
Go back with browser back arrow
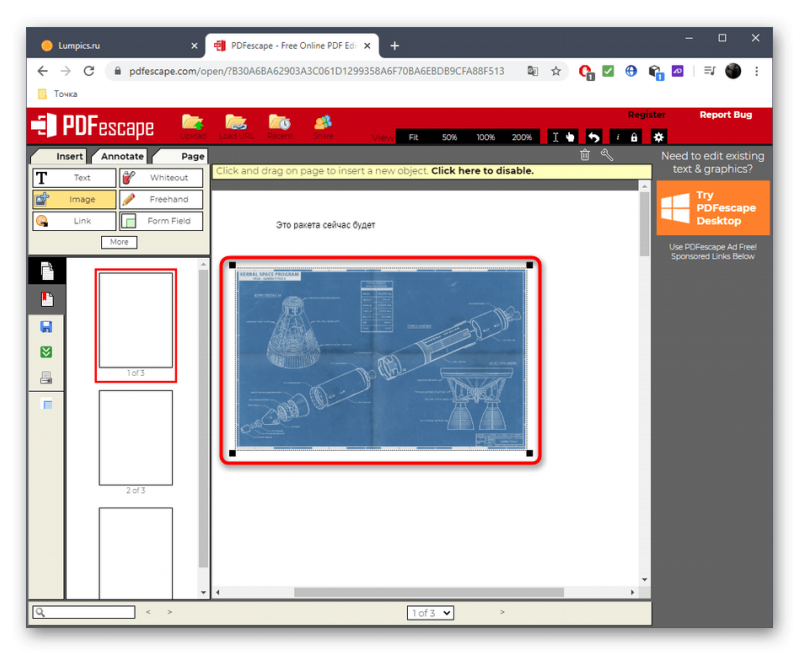[x=42, y=71]
